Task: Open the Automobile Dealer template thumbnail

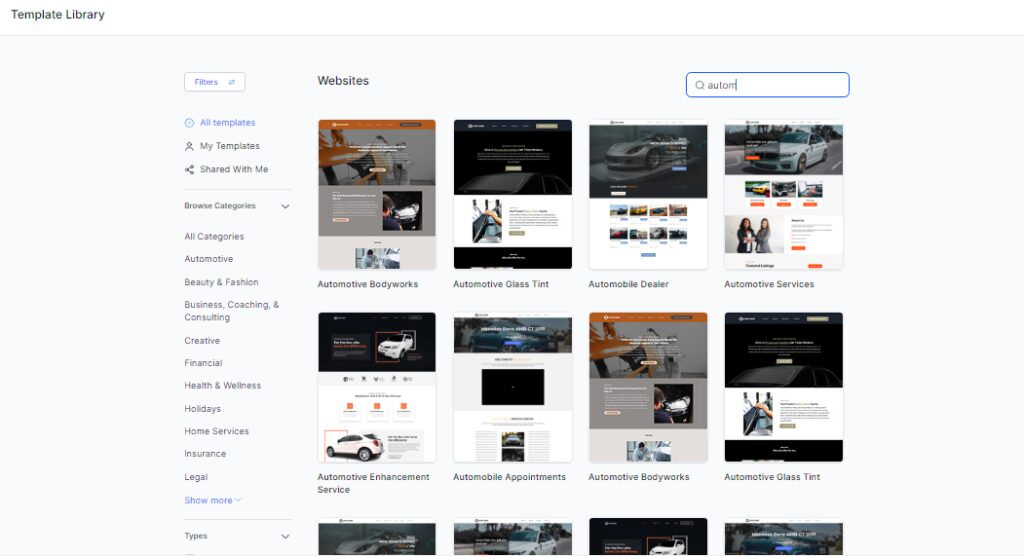Action: [647, 195]
